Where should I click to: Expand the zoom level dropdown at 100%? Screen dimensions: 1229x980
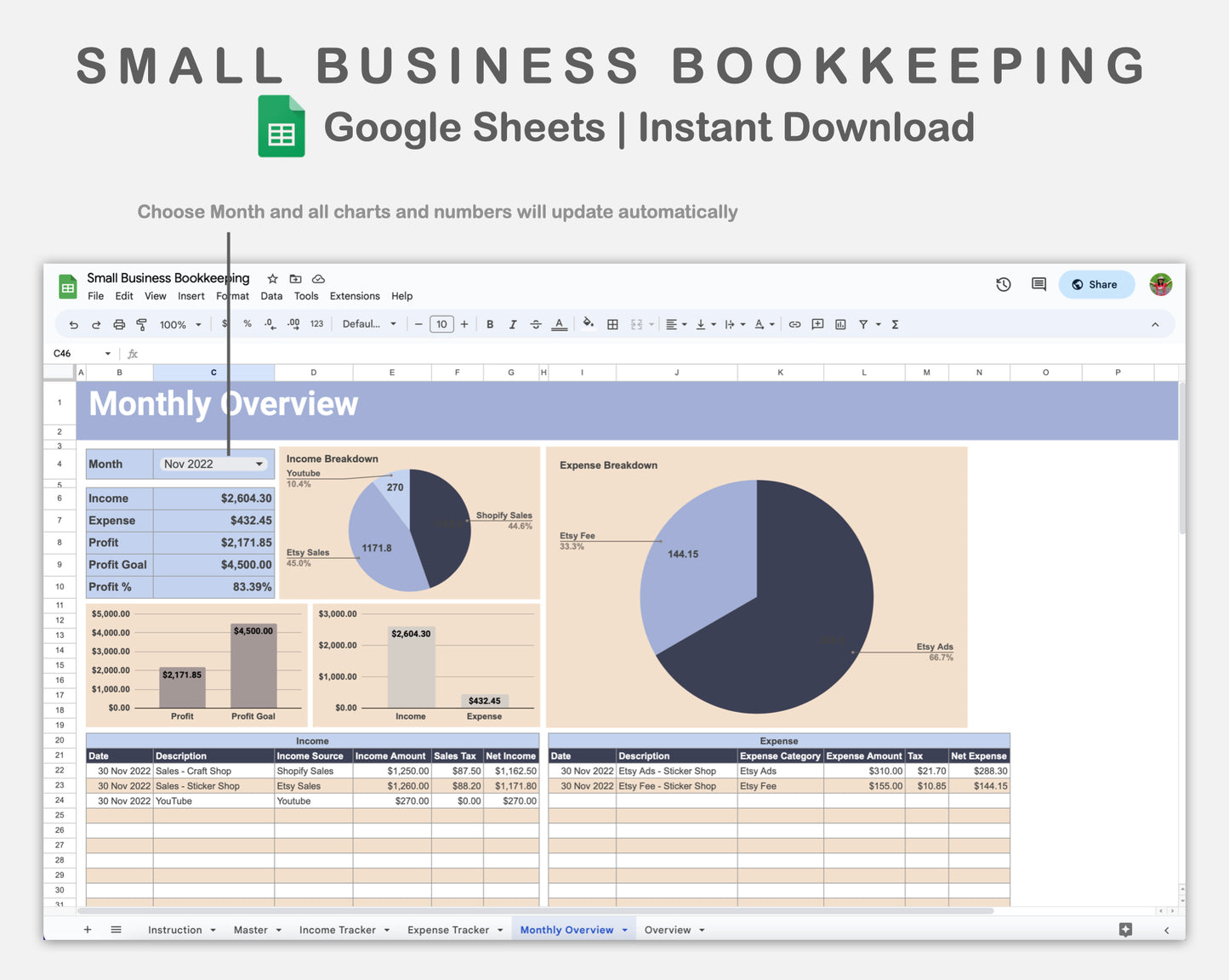179,324
